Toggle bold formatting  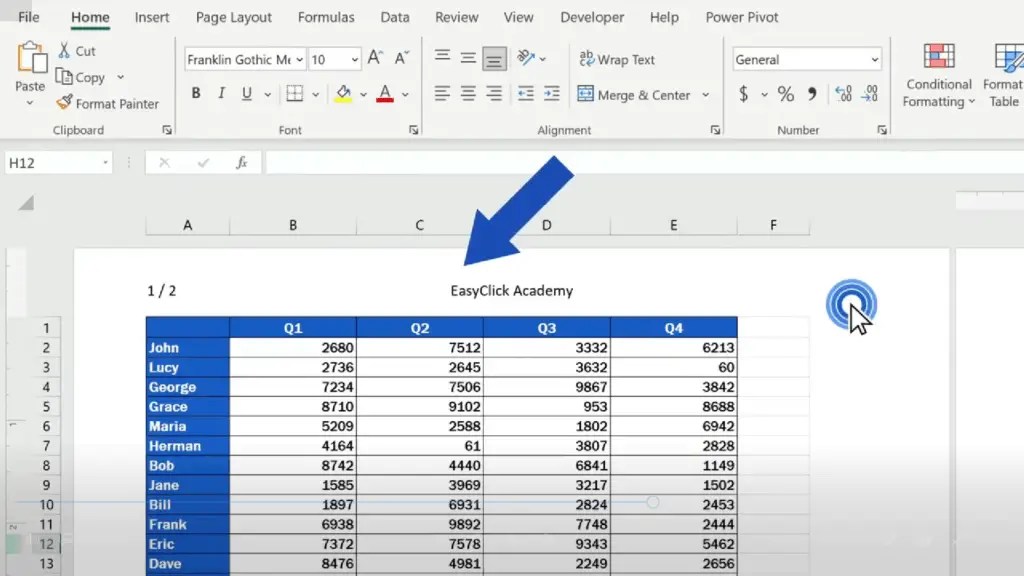196,93
